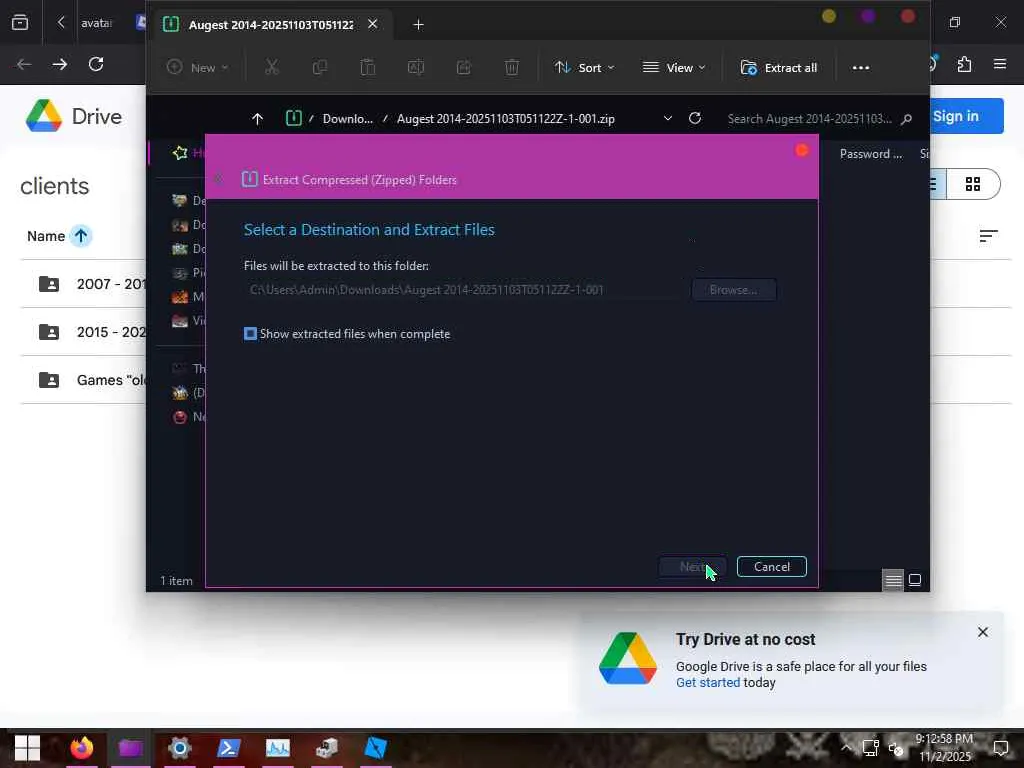Follow the Get started link

coord(708,682)
